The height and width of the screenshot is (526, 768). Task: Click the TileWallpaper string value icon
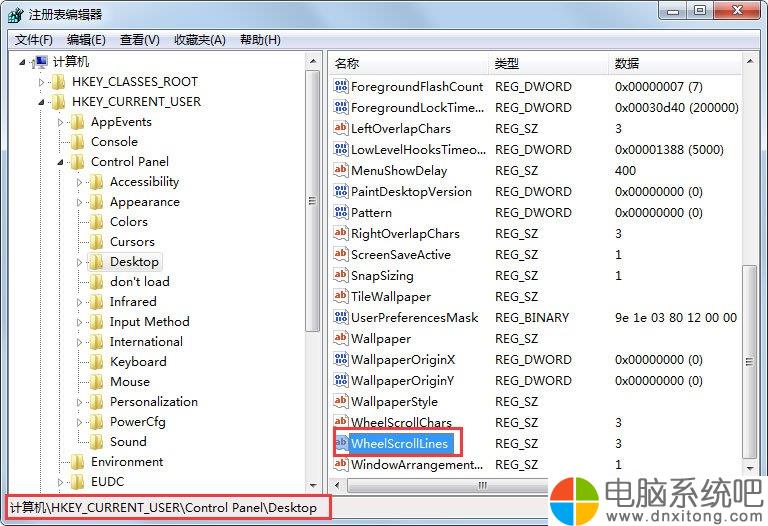[x=341, y=296]
